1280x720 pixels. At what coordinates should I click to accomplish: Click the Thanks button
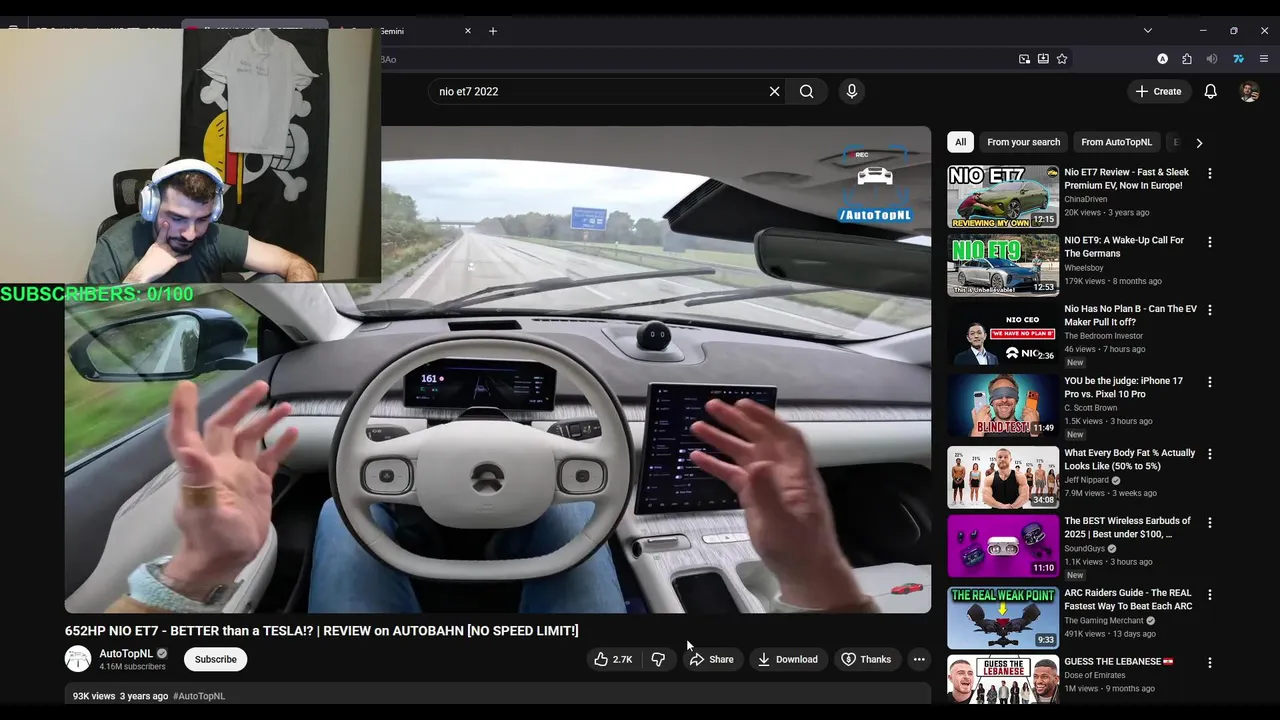866,659
